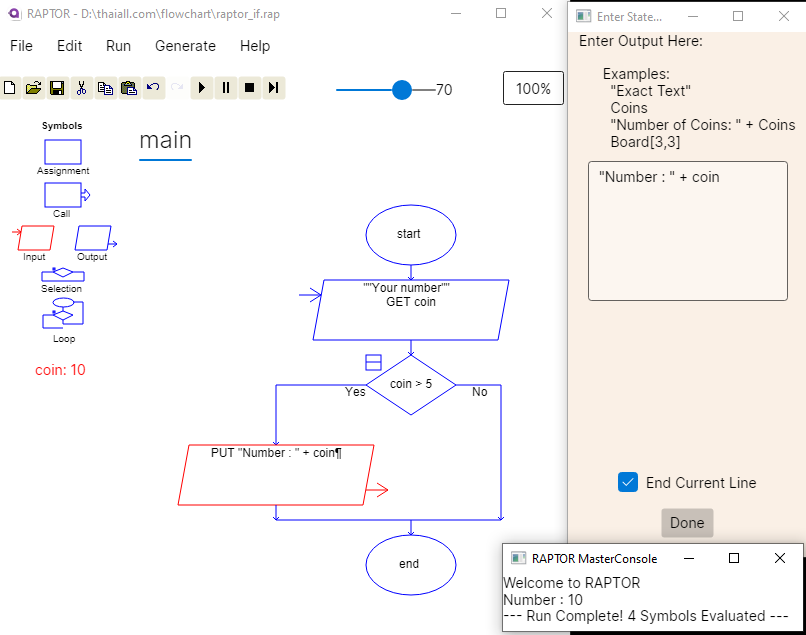Select the Assignment symbol in the palette
Screen dimensions: 806x635
63,152
